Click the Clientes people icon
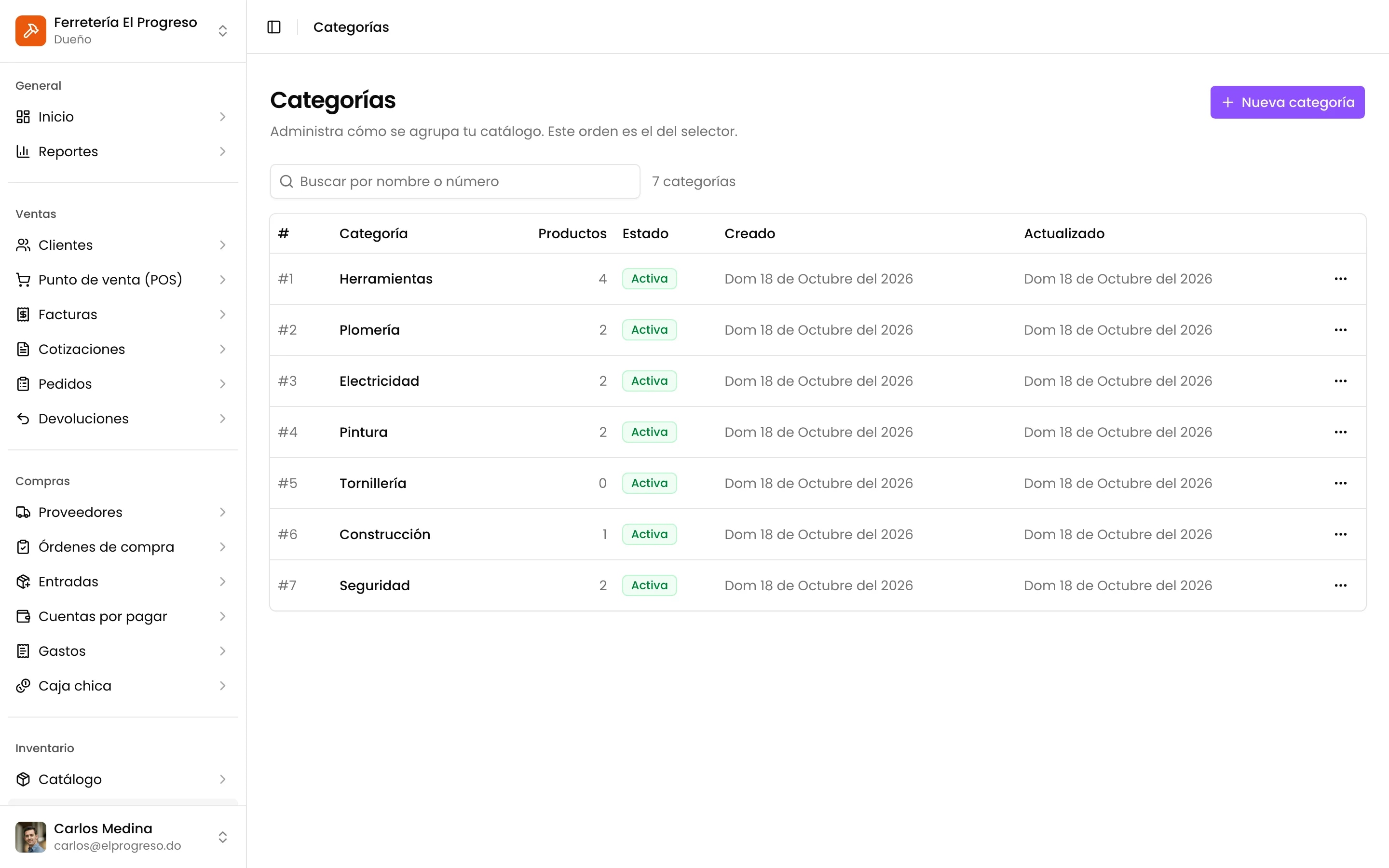 click(23, 245)
